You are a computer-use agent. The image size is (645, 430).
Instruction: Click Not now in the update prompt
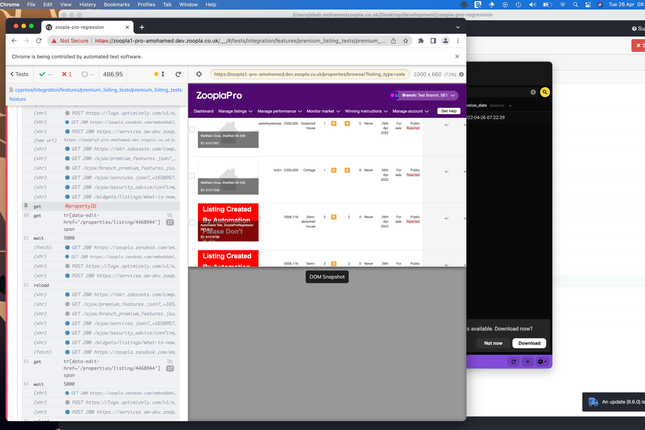tap(493, 343)
